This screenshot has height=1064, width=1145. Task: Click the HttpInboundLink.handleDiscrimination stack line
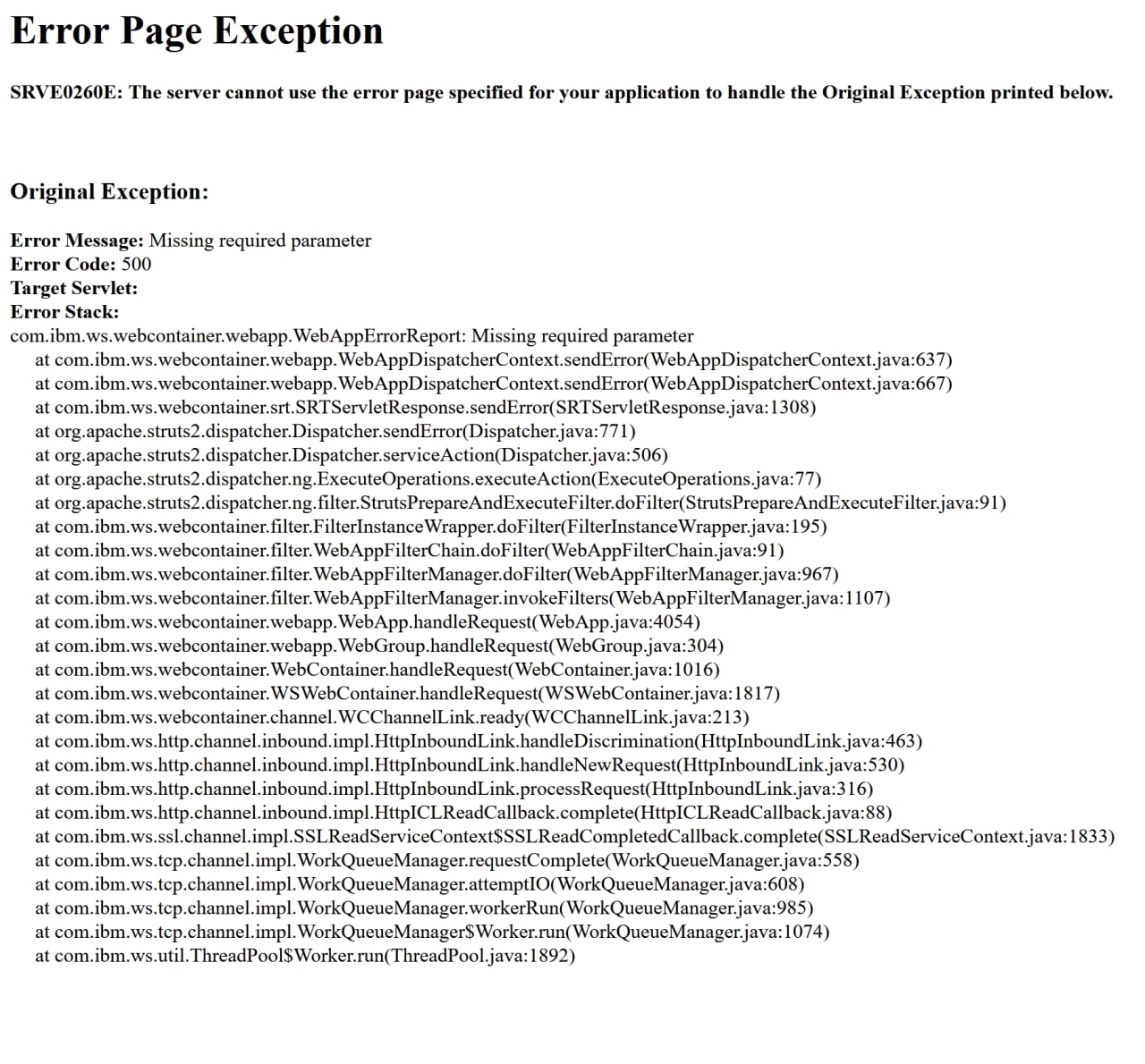pos(479,741)
